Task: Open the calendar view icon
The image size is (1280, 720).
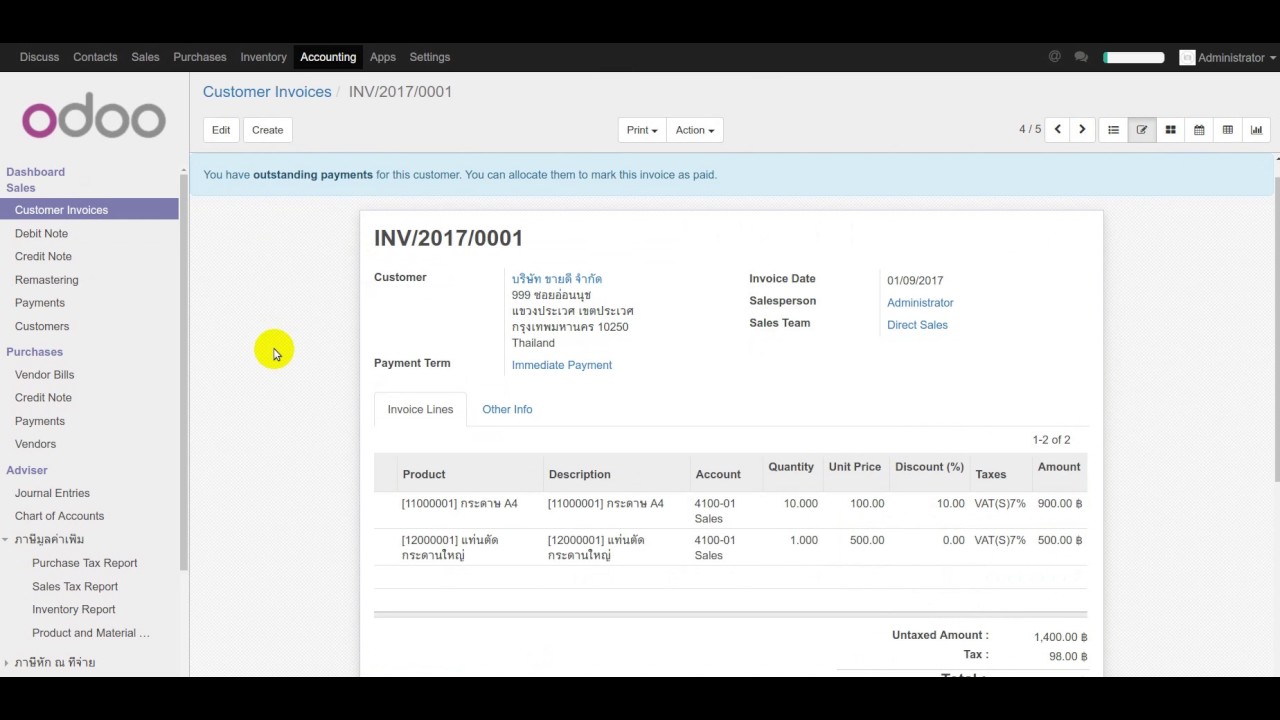Action: tap(1199, 130)
